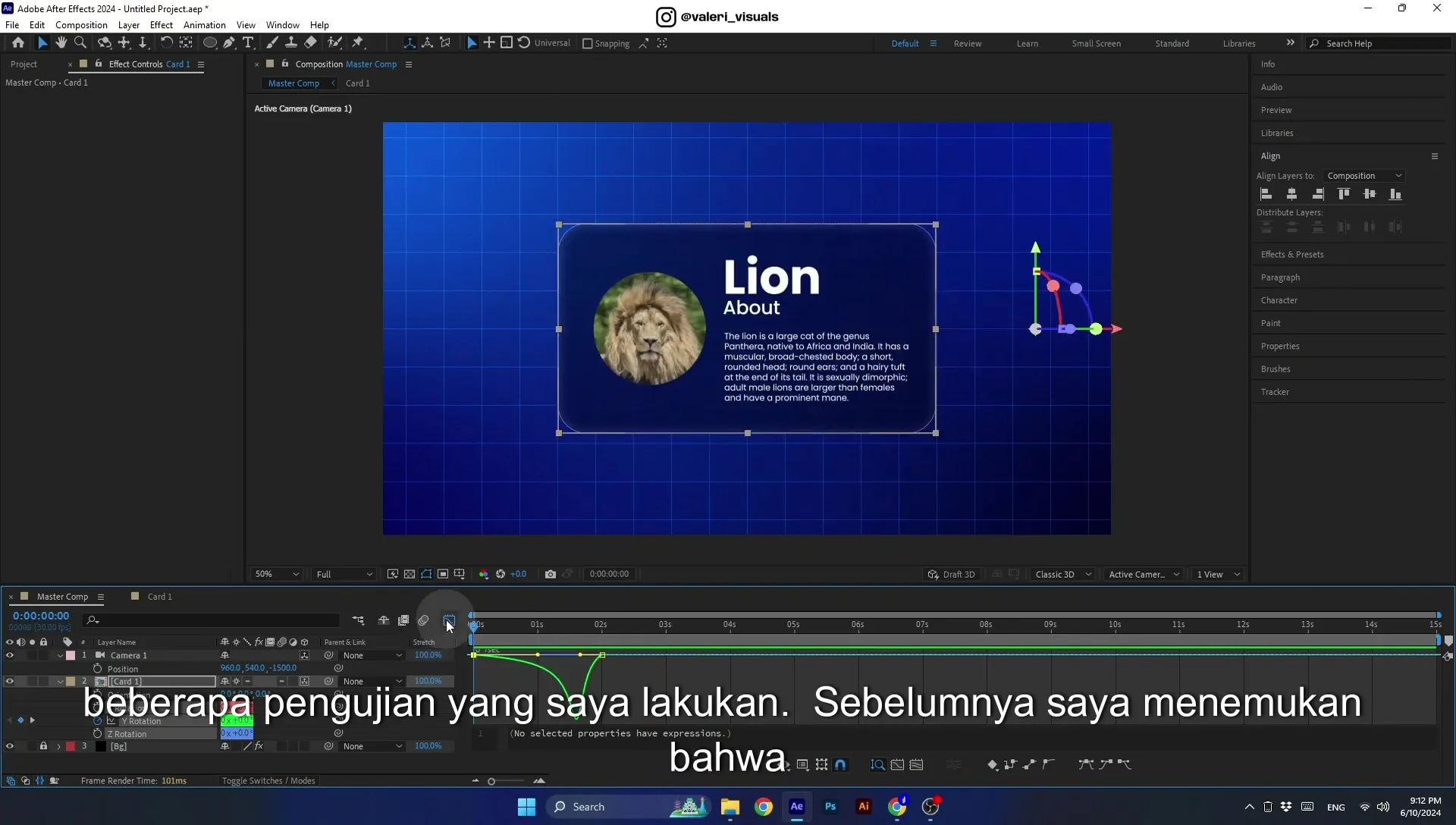Viewport: 1456px width, 825px height.
Task: Open the Classic 3D renderer dropdown
Action: pos(1063,574)
